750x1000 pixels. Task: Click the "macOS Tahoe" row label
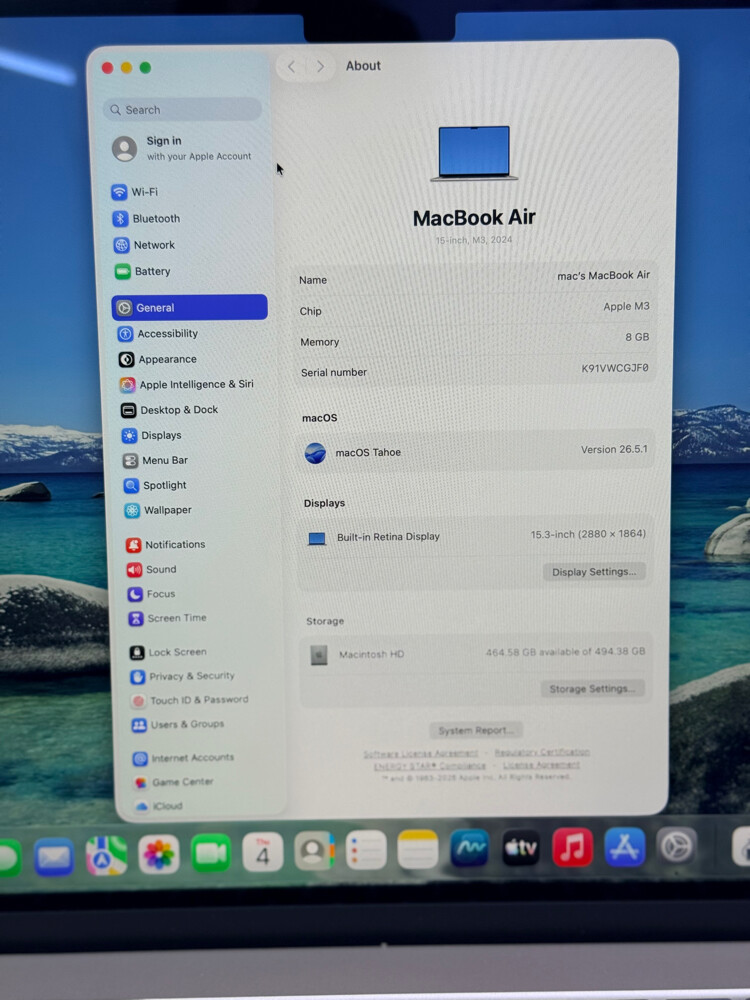pyautogui.click(x=368, y=453)
